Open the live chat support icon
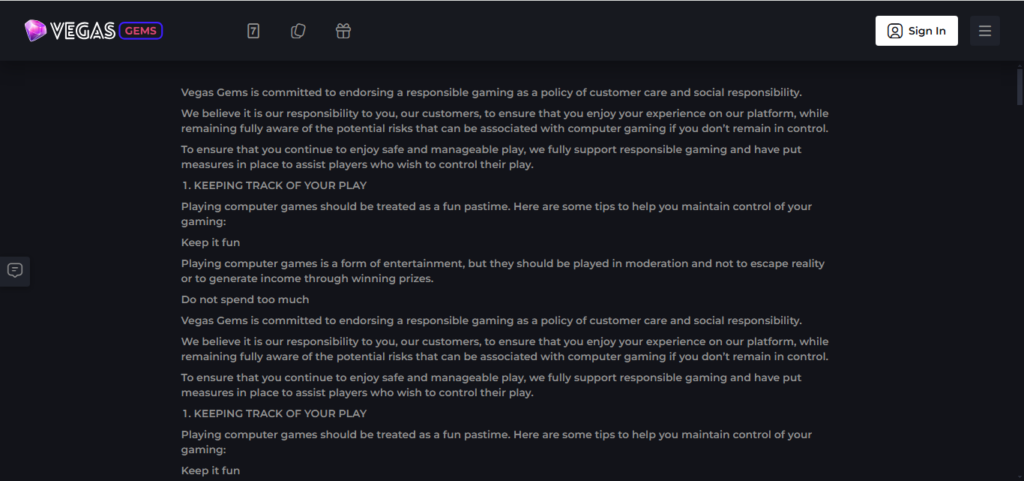The image size is (1024, 481). 15,271
